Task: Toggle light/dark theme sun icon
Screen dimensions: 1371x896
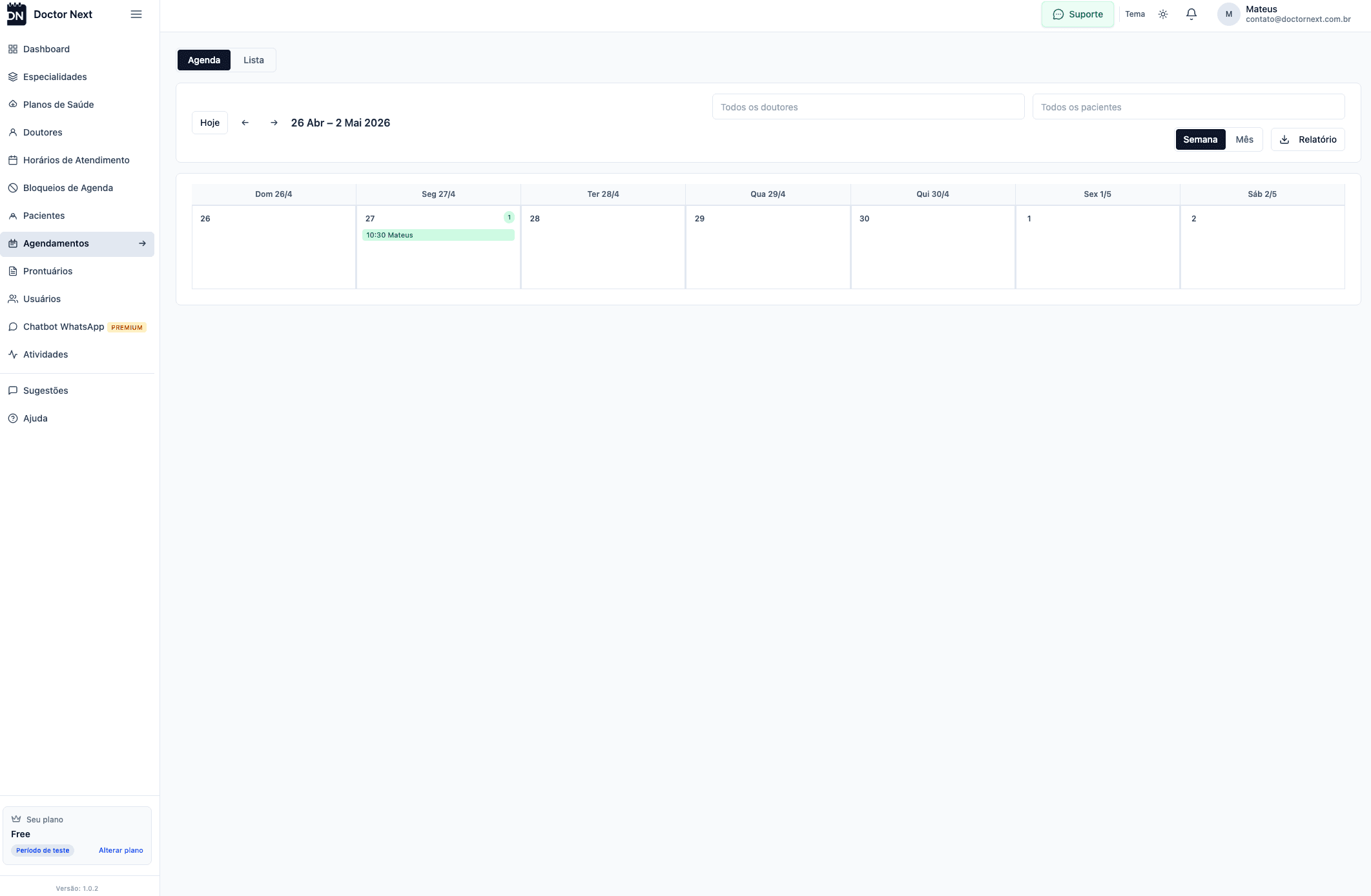Action: pyautogui.click(x=1163, y=14)
